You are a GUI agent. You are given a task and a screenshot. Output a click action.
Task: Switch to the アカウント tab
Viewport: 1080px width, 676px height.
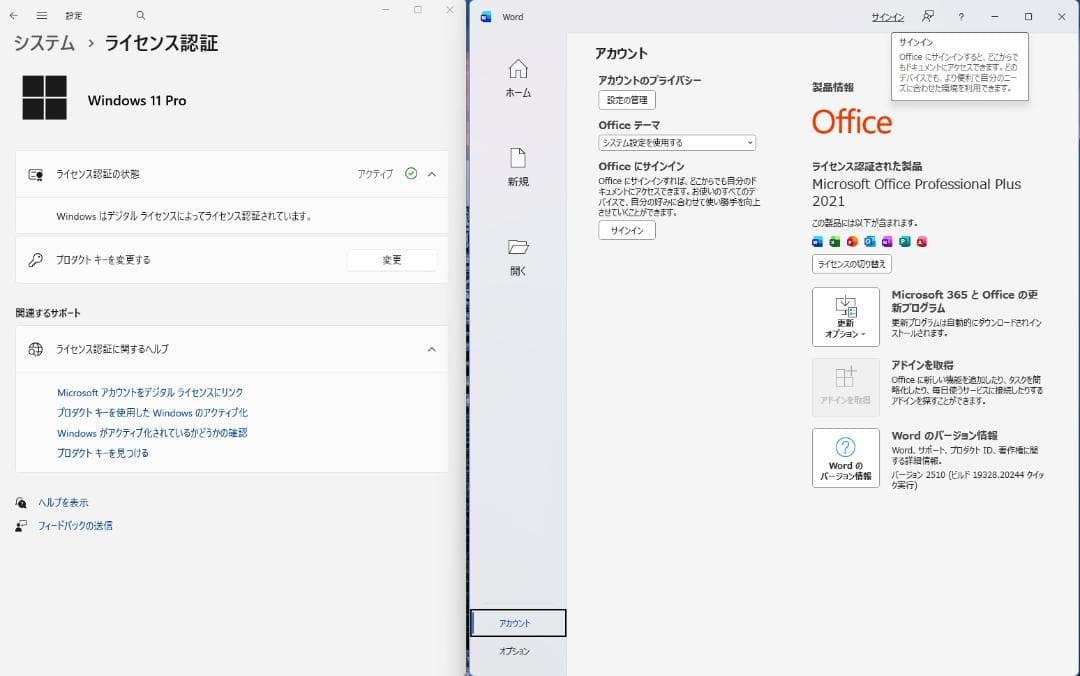(516, 622)
